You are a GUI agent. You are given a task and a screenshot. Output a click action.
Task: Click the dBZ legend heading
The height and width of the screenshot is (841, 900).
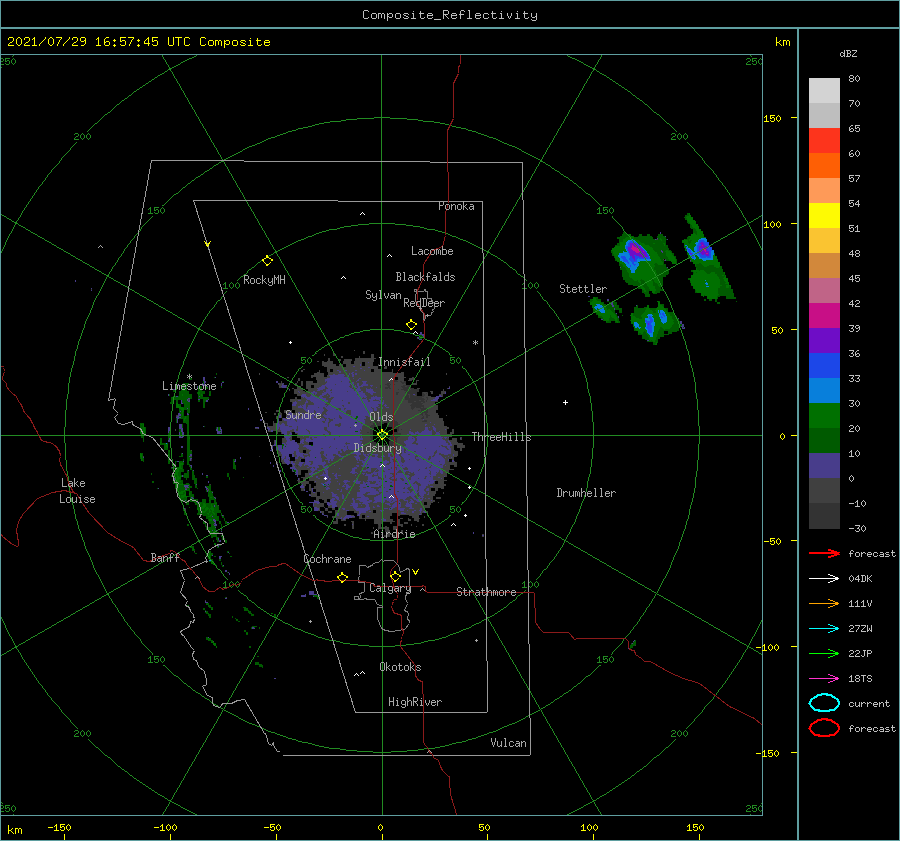point(848,53)
